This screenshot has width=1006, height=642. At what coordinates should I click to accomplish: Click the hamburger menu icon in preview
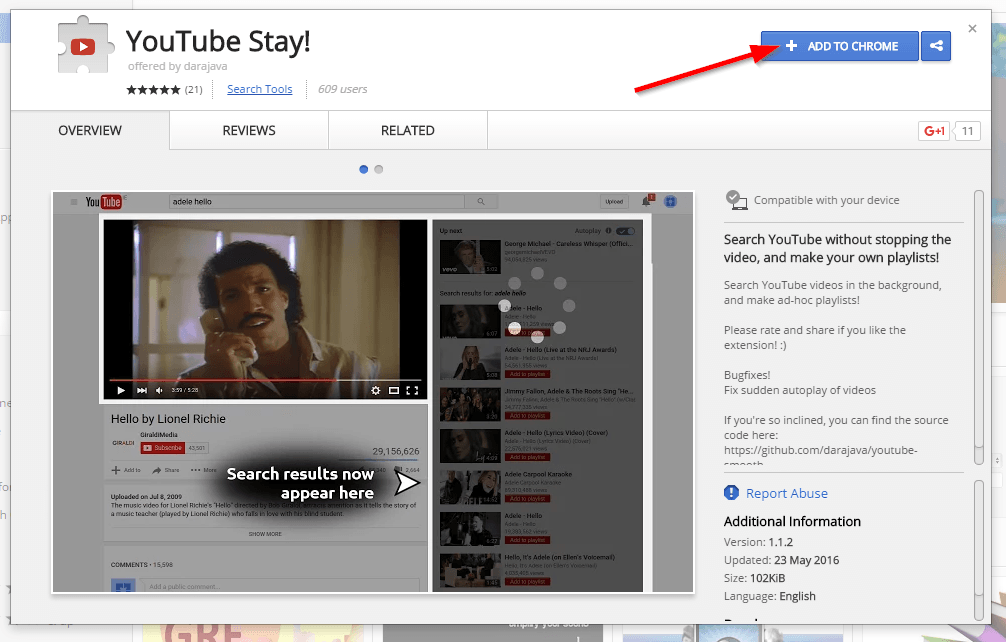point(74,202)
